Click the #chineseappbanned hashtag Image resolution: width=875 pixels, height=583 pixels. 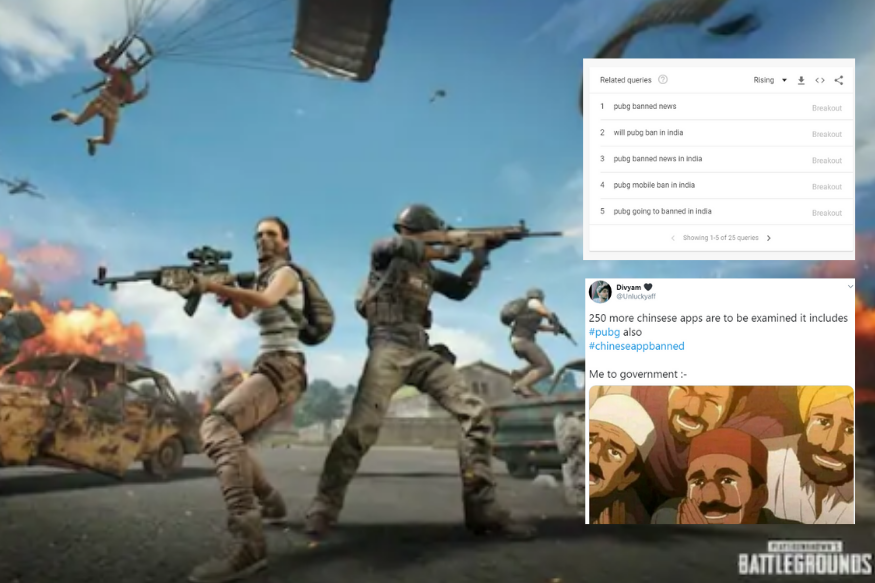click(637, 346)
